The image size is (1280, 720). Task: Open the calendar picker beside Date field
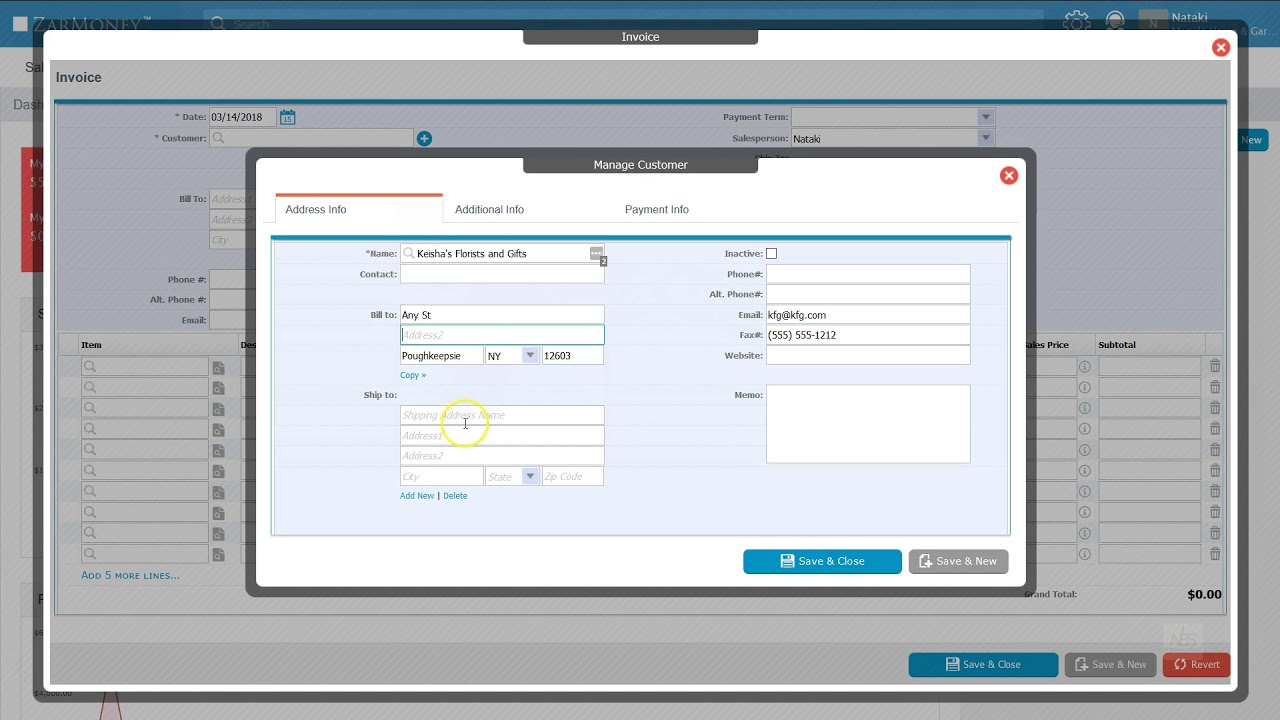(x=287, y=117)
